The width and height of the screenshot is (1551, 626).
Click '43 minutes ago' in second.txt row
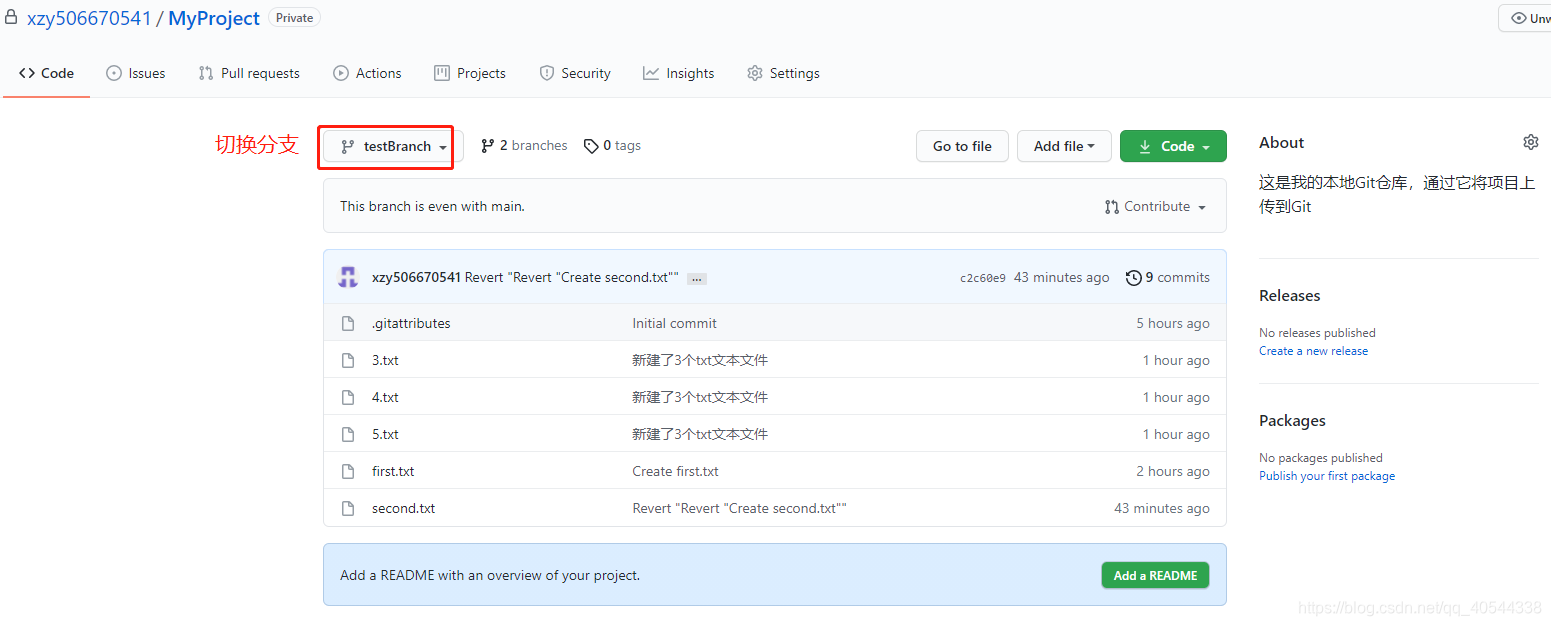point(1162,508)
